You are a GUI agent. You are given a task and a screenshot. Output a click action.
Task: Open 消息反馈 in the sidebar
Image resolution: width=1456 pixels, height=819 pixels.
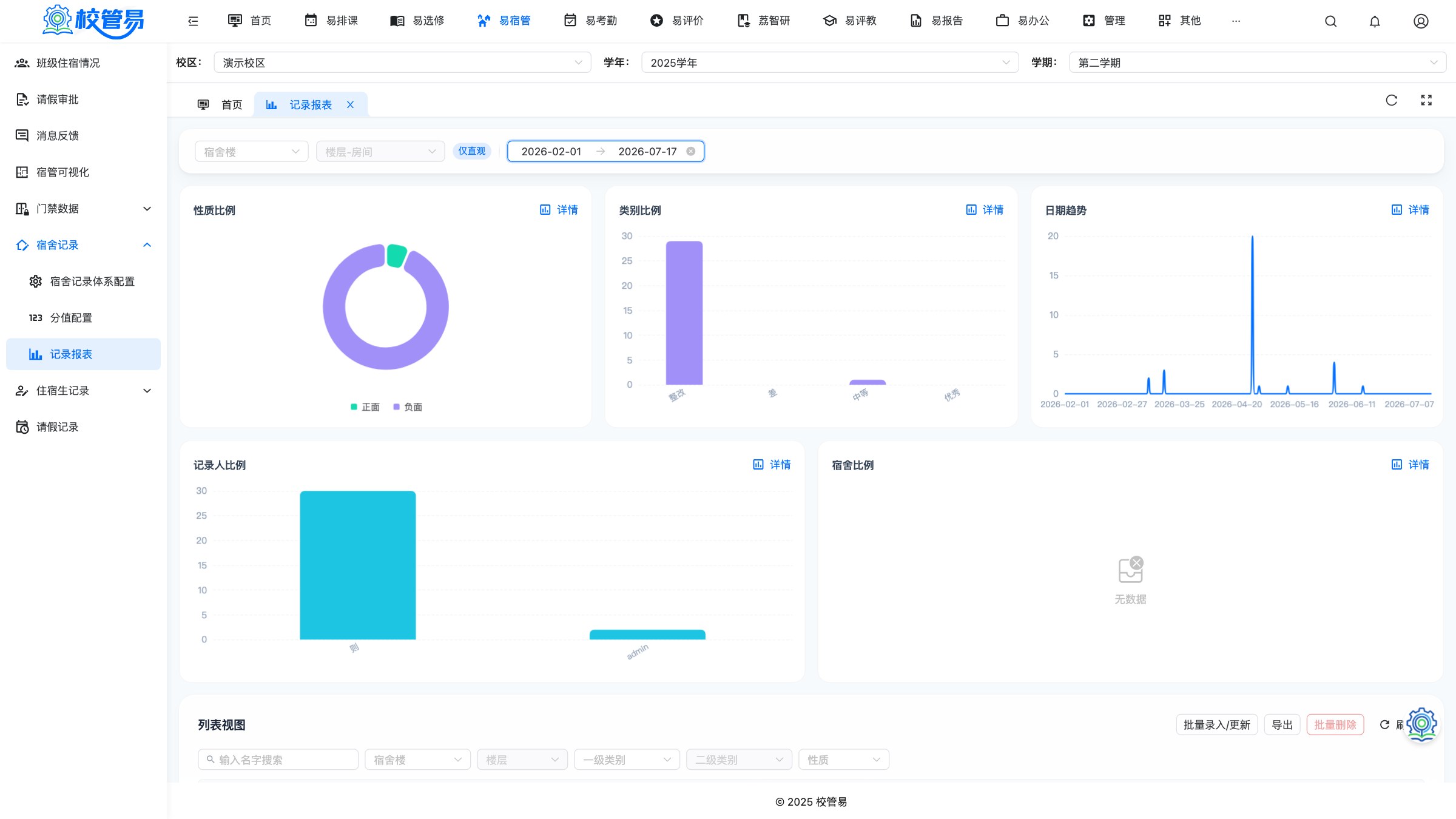click(83, 136)
